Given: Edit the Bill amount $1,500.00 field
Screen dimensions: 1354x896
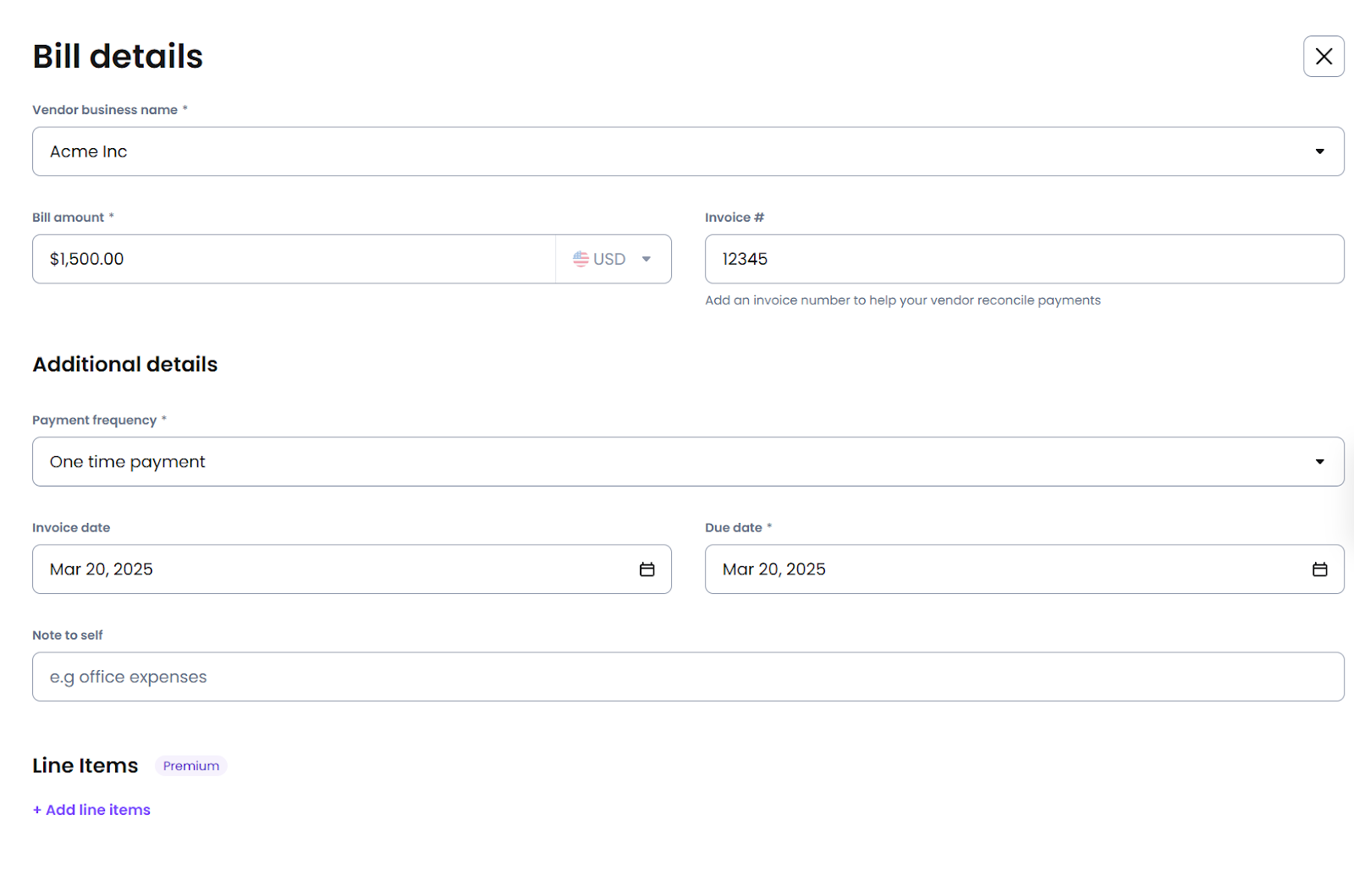Looking at the screenshot, I should point(294,259).
